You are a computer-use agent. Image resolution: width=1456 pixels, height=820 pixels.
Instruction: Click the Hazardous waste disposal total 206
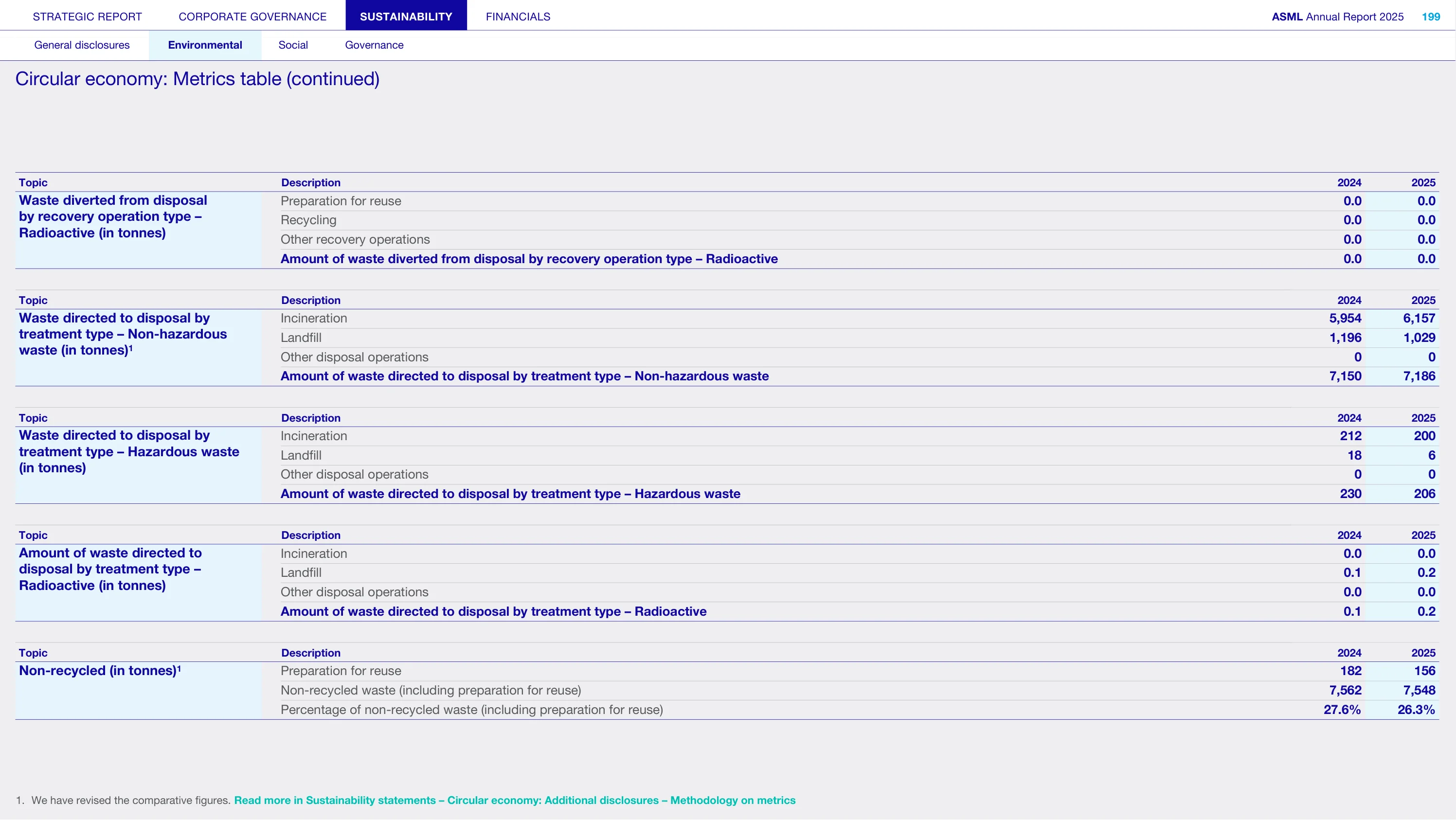pos(1424,494)
